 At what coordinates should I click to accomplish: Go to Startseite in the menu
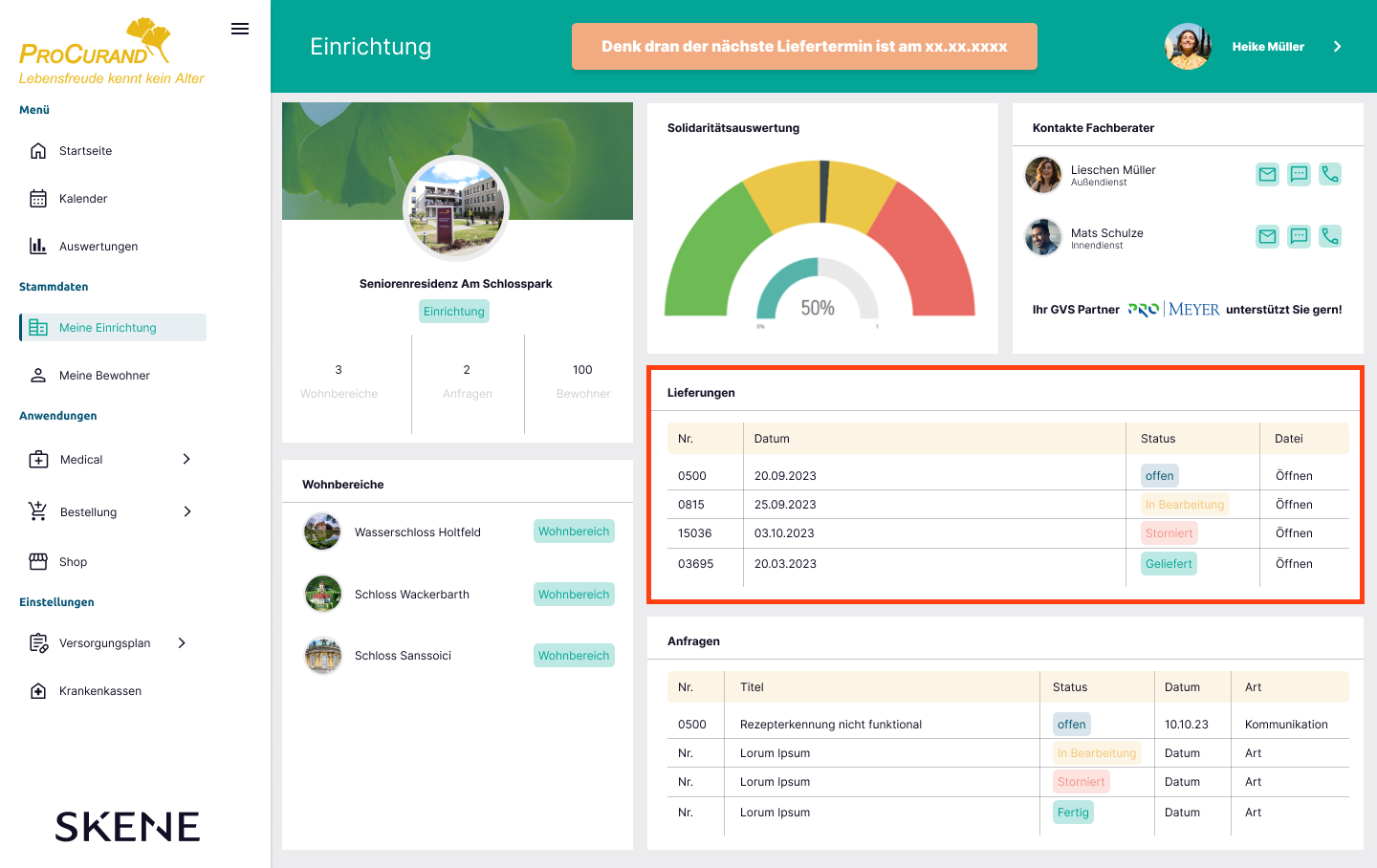pos(85,151)
